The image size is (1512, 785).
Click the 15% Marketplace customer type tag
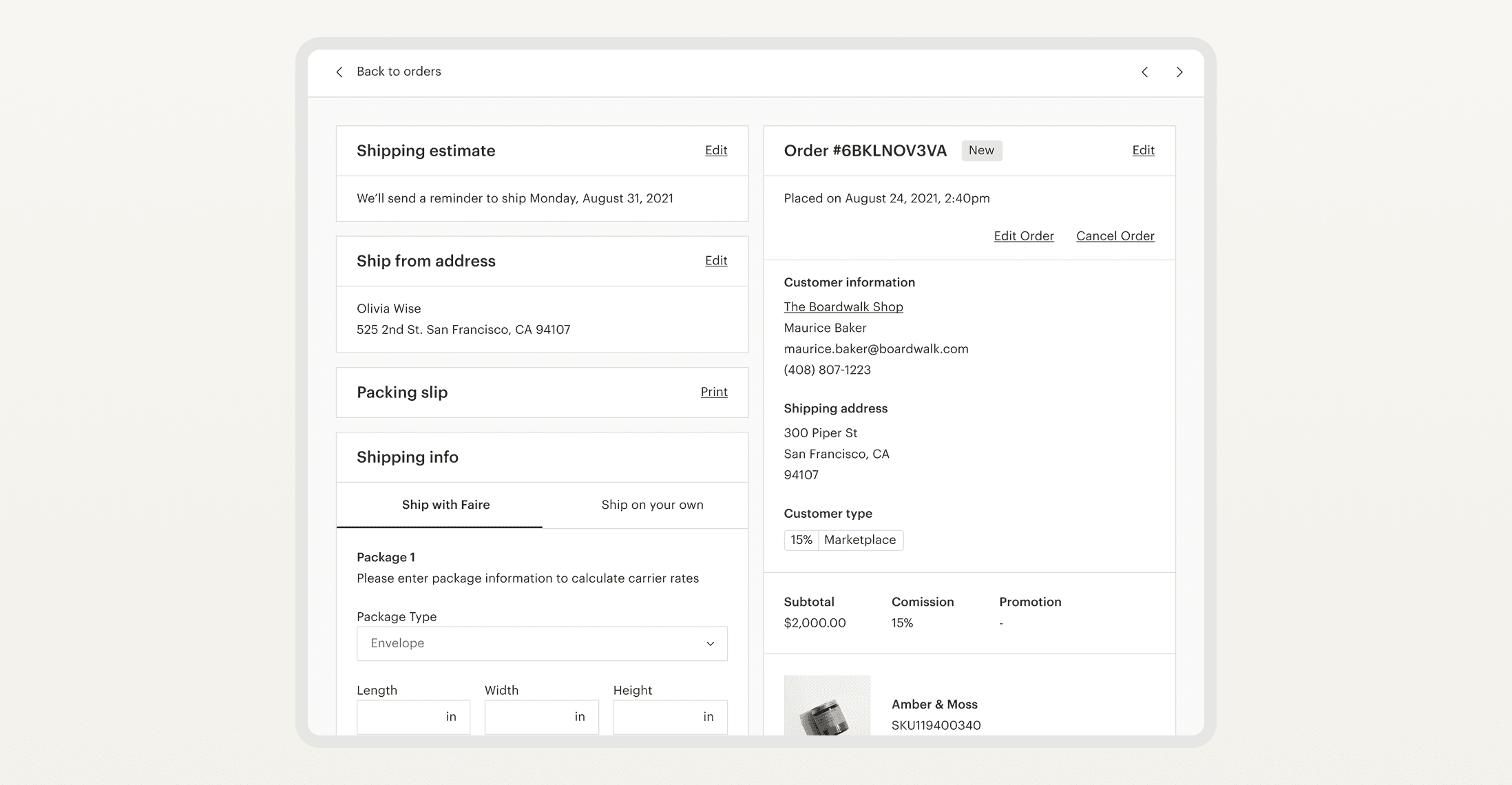[843, 540]
